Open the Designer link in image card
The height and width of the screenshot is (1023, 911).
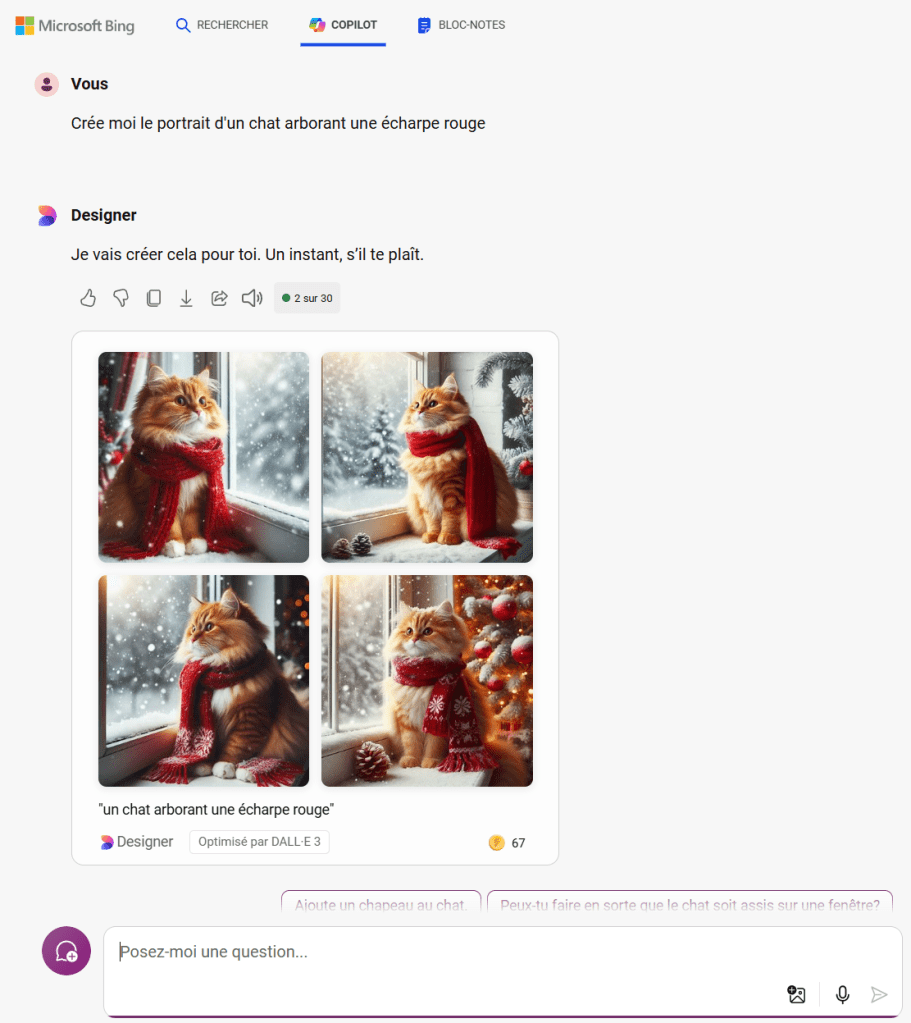coord(136,842)
